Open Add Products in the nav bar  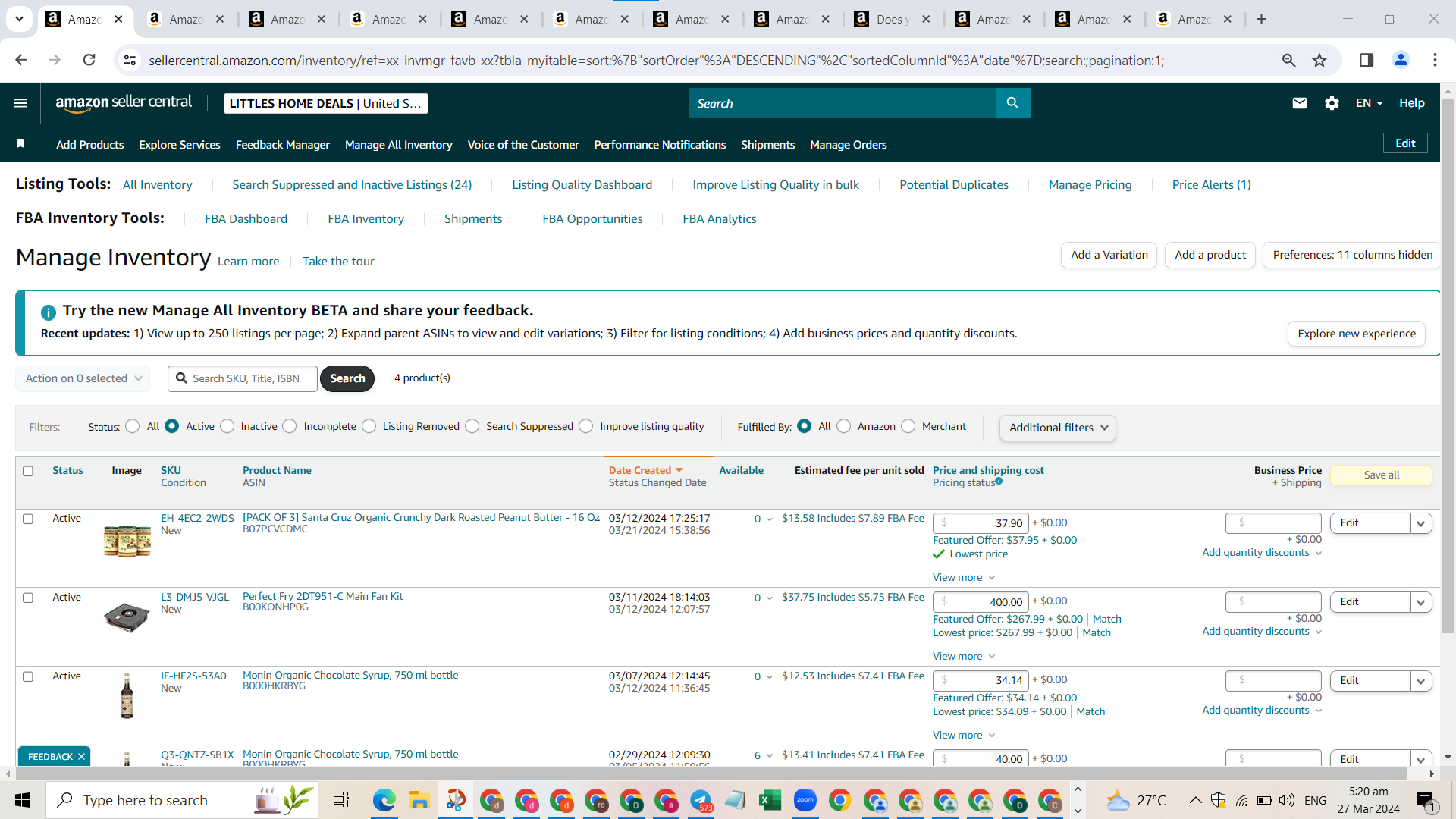[90, 144]
